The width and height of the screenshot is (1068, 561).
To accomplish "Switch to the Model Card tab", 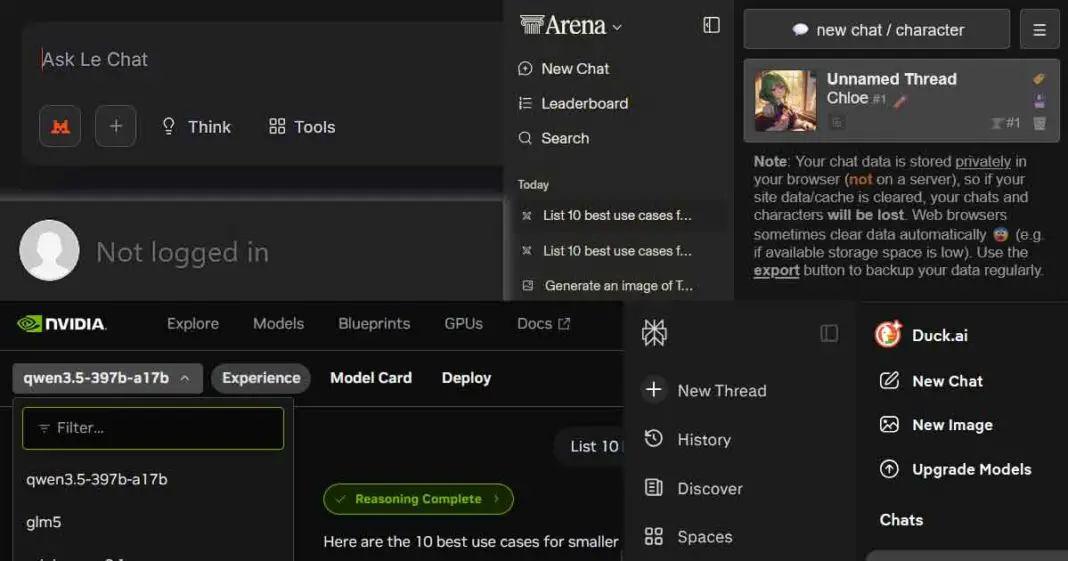I will tap(371, 379).
